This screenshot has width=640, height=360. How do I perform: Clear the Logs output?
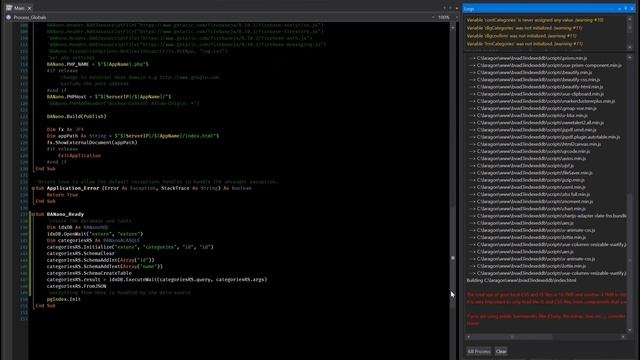[x=501, y=351]
